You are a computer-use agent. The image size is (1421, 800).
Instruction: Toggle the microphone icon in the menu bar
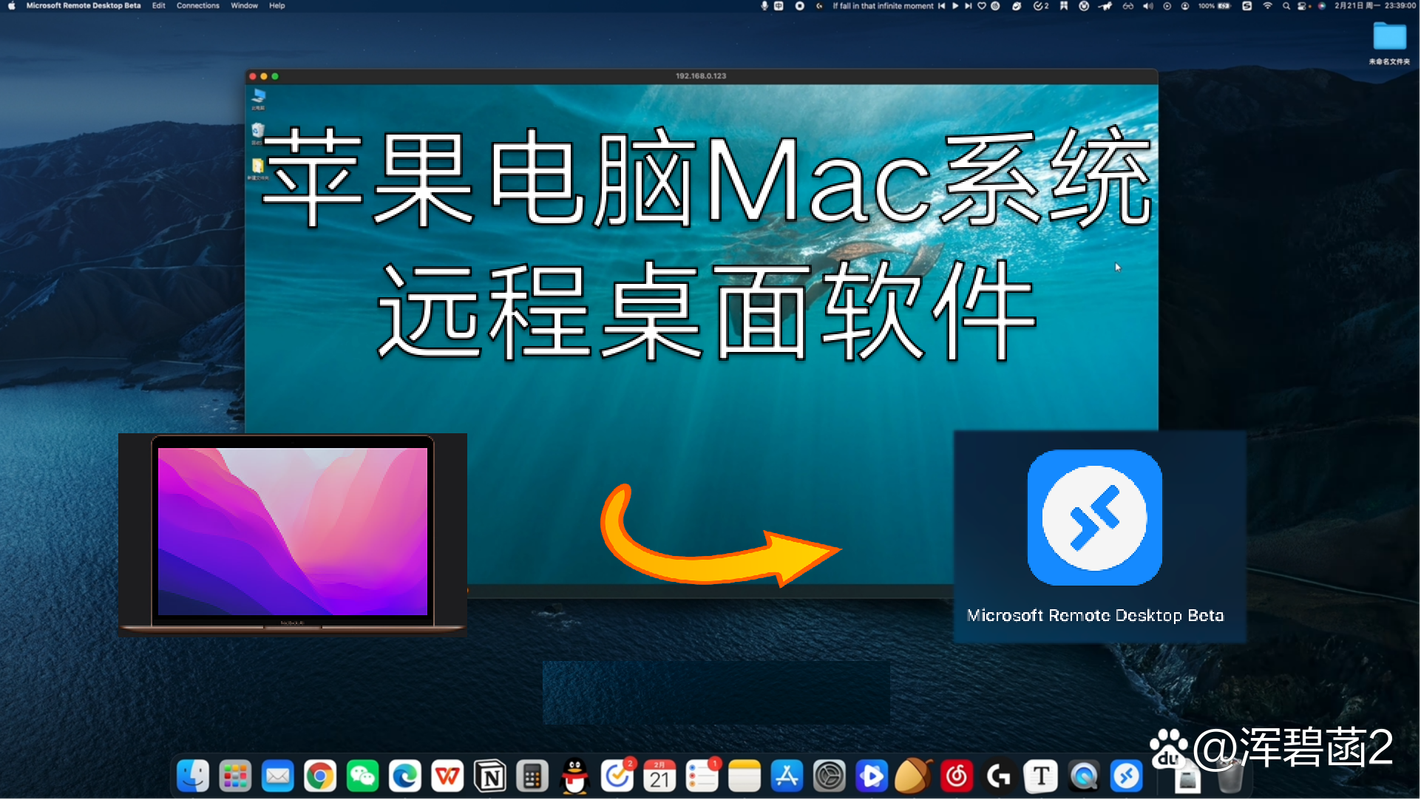764,6
